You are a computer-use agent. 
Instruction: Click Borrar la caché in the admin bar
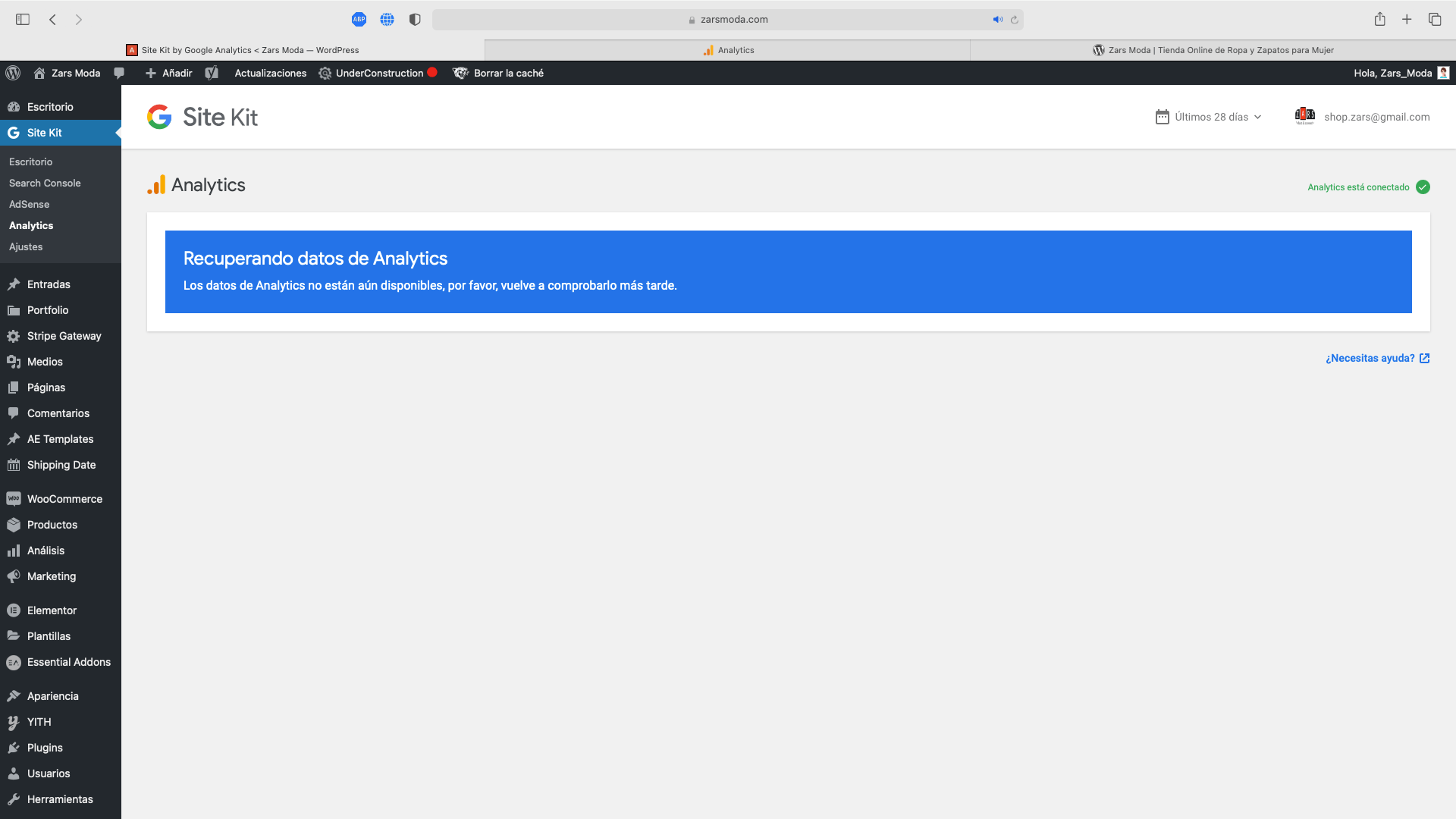pos(498,73)
